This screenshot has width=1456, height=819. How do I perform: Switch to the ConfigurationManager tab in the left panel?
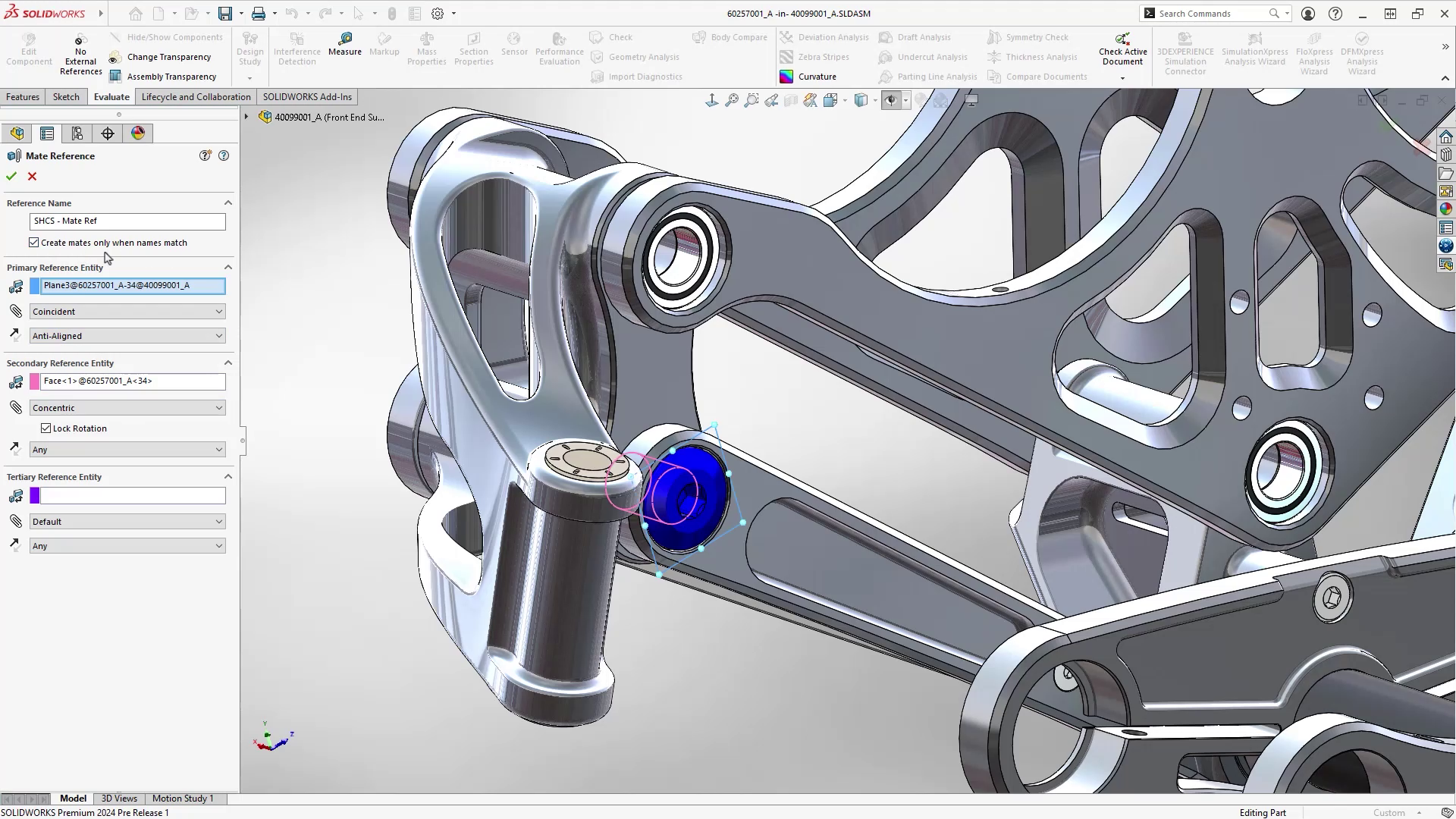[x=77, y=133]
